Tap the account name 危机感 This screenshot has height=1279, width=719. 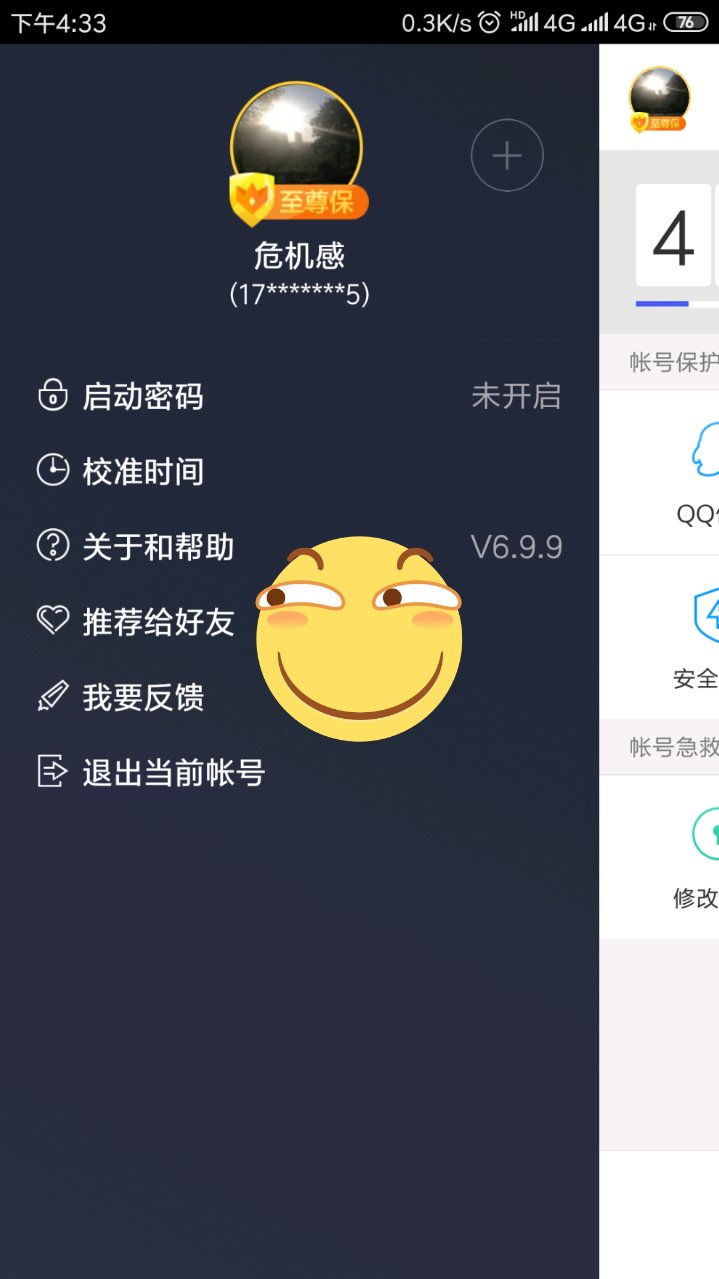(x=299, y=255)
